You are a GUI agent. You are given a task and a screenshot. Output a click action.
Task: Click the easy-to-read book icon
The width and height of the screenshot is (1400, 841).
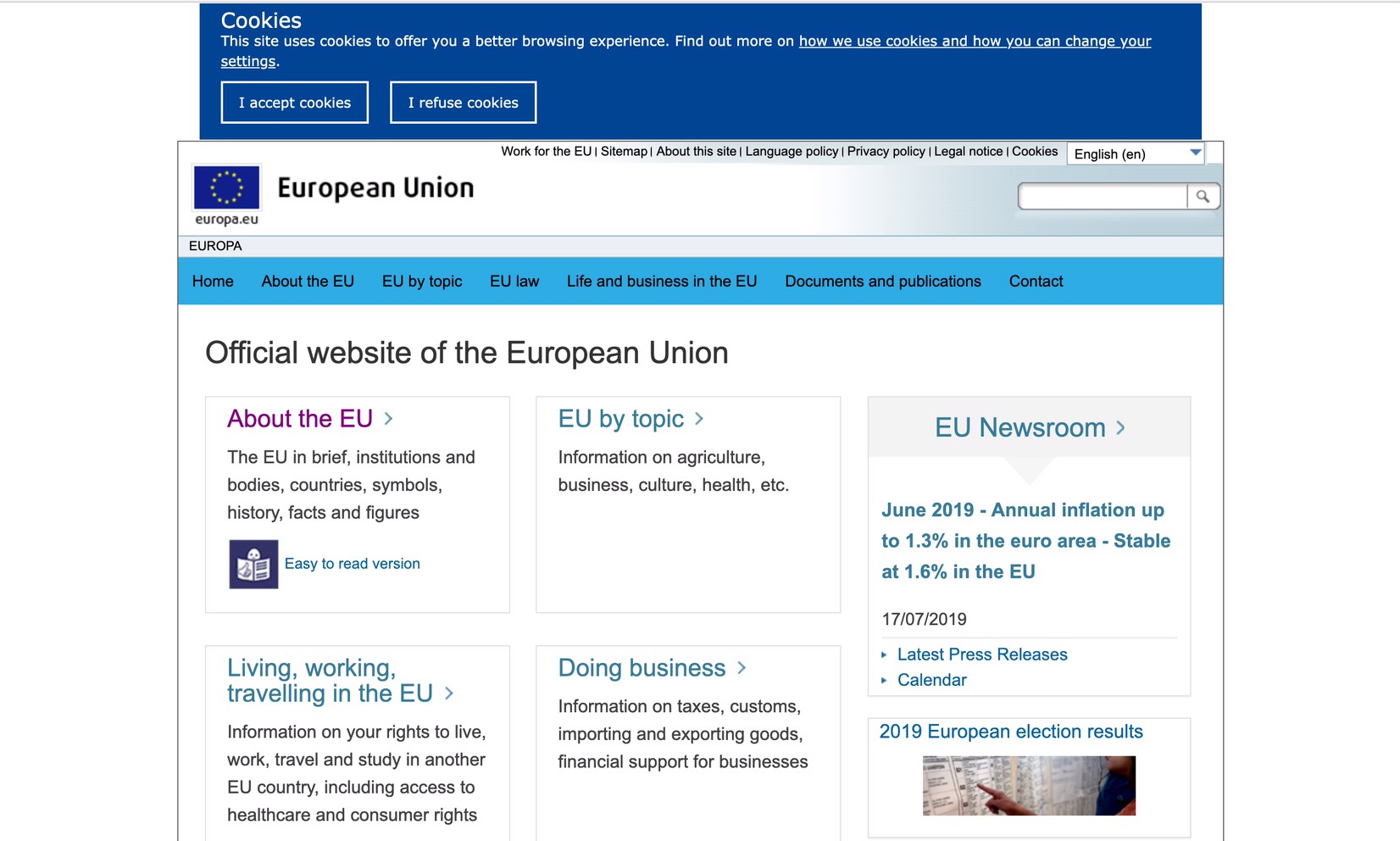pyautogui.click(x=253, y=564)
